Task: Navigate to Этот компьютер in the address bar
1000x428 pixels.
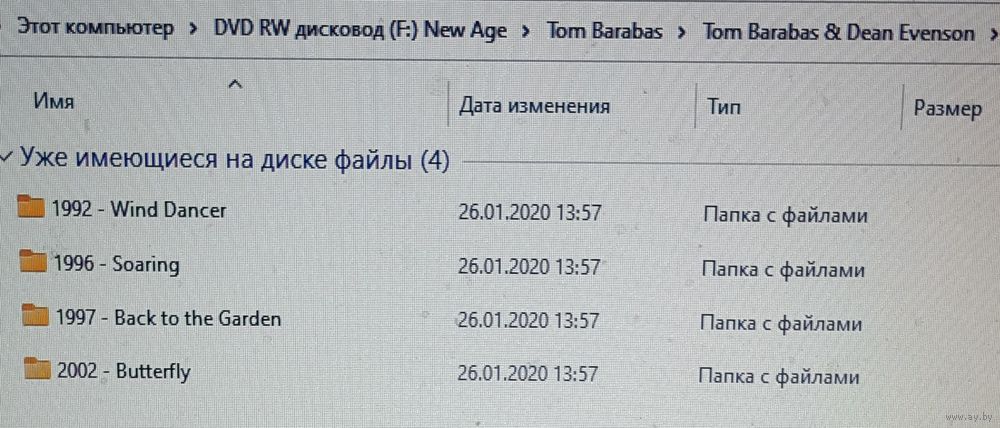Action: click(95, 29)
